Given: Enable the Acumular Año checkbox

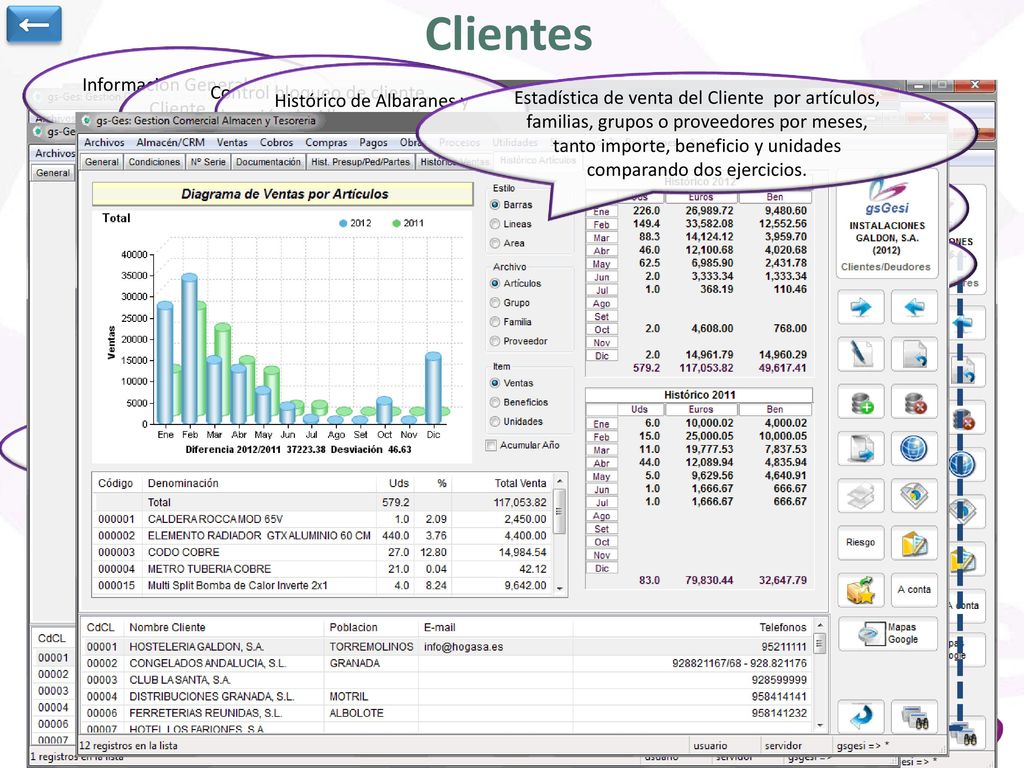Looking at the screenshot, I should (491, 445).
